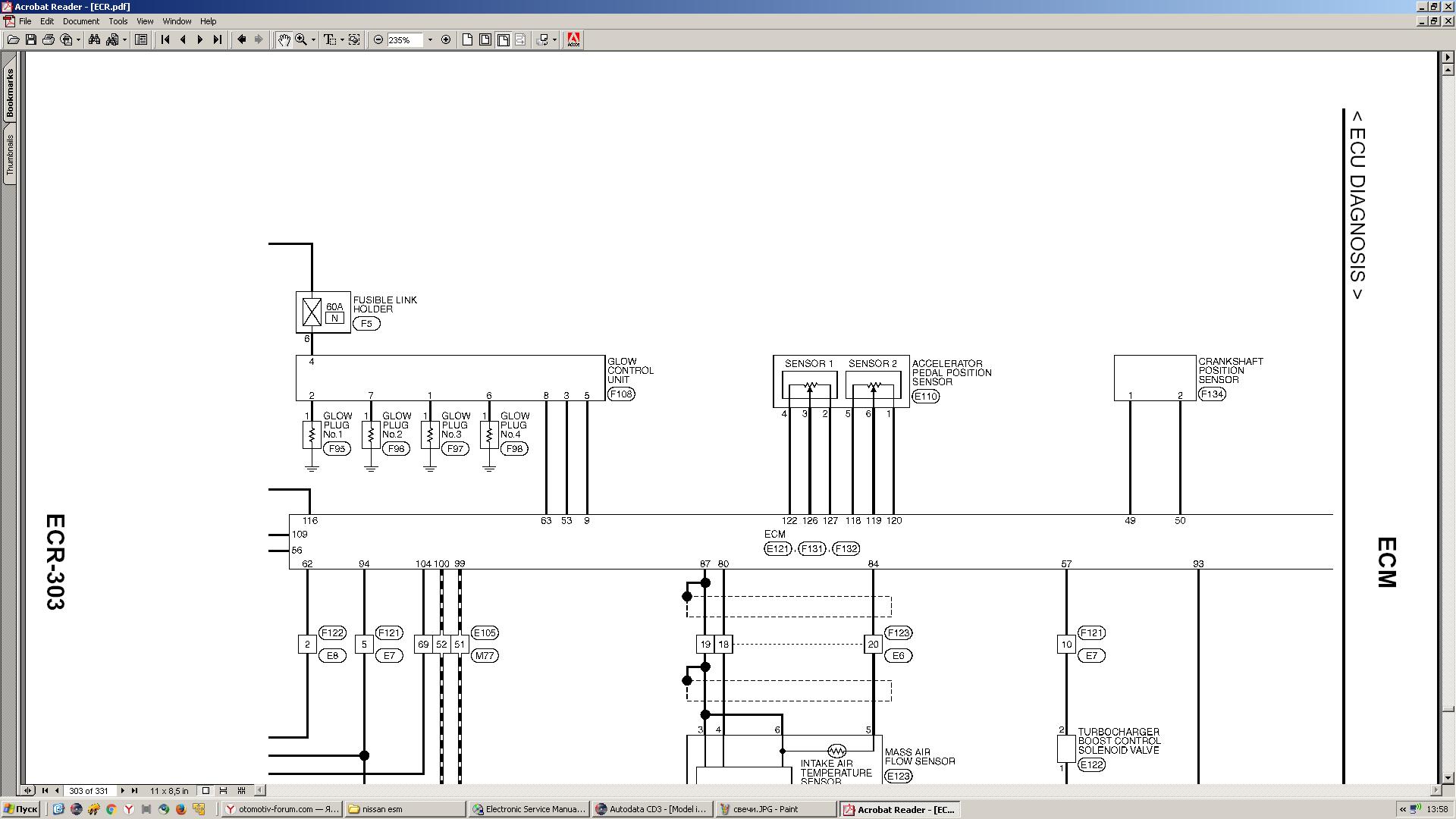The height and width of the screenshot is (819, 1456).
Task: Click the Open file icon
Action: [x=13, y=39]
